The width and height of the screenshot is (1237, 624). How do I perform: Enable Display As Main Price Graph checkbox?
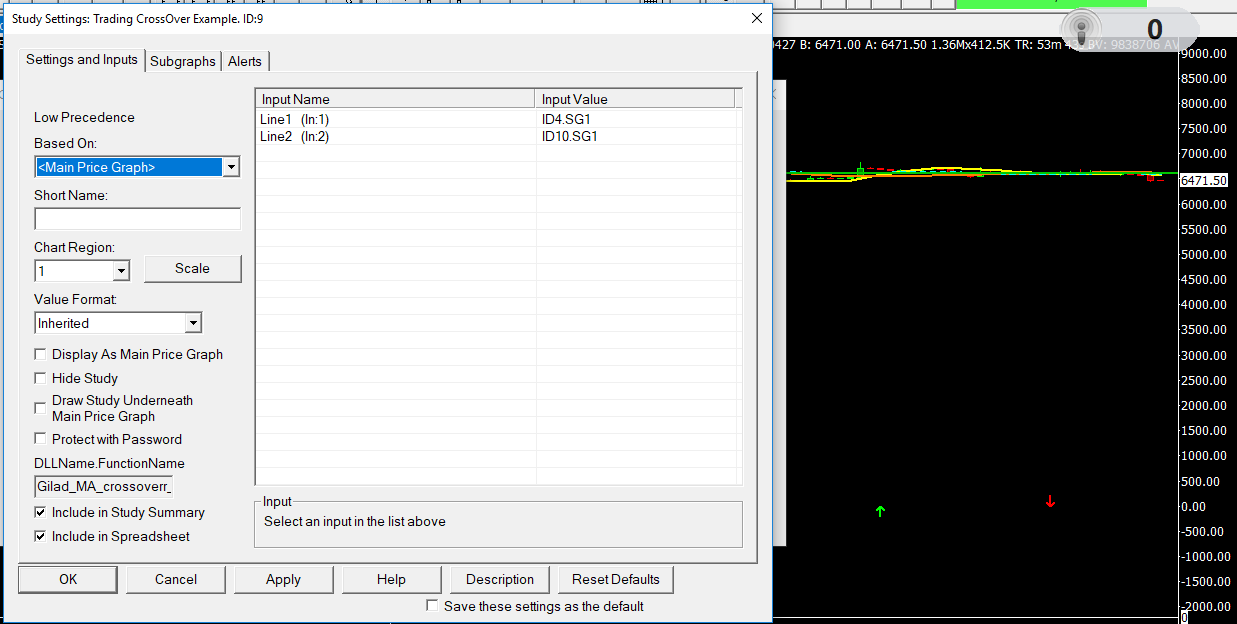[x=40, y=354]
